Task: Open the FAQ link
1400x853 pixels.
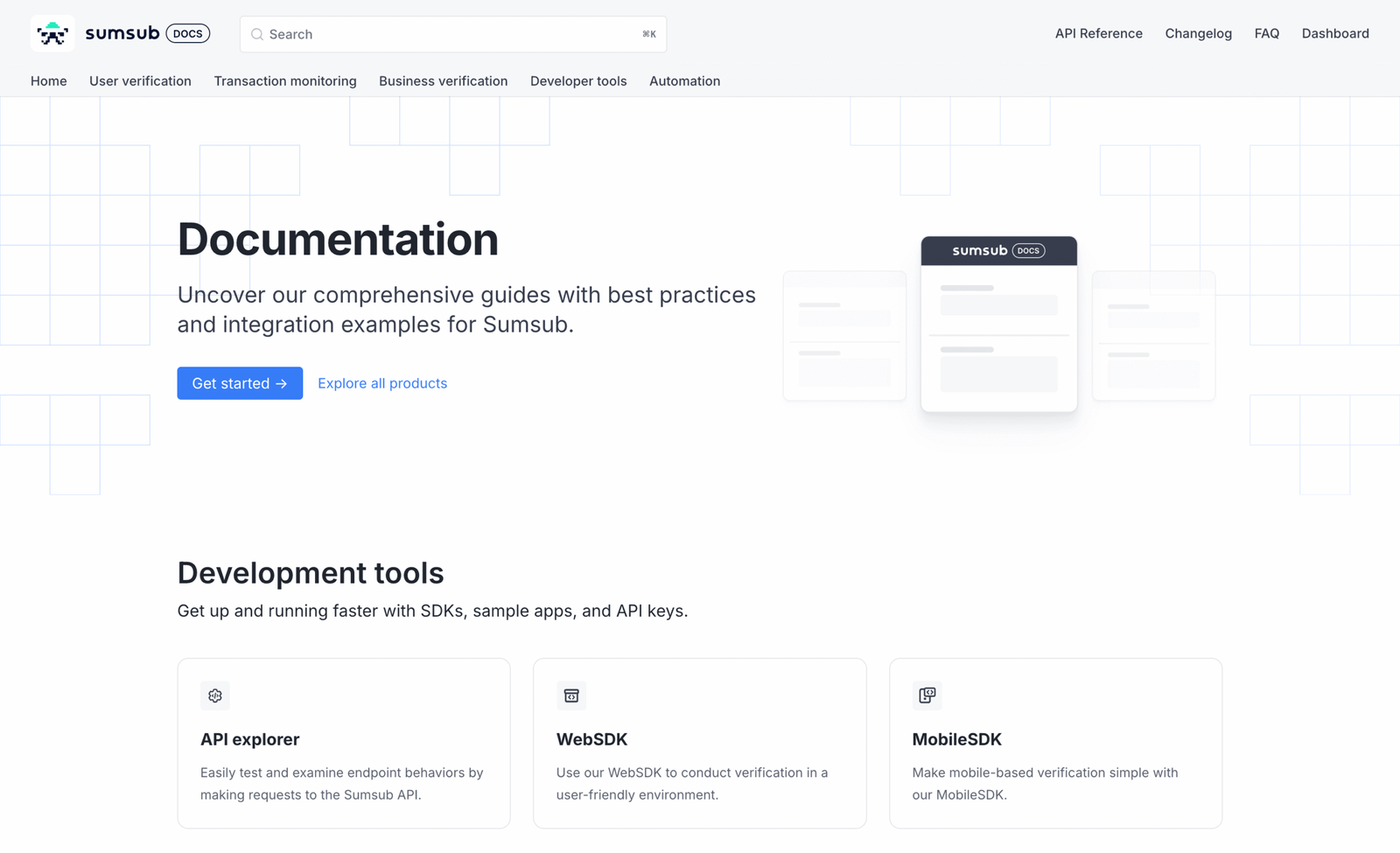Action: pos(1266,34)
